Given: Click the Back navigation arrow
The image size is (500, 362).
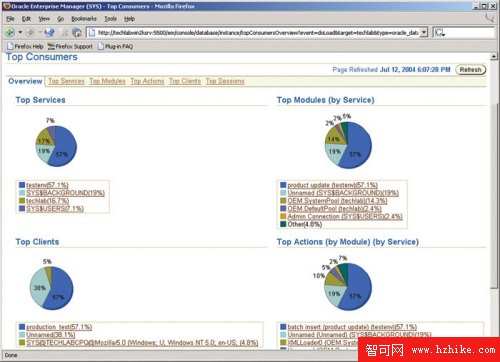Looking at the screenshot, I should click(x=10, y=32).
